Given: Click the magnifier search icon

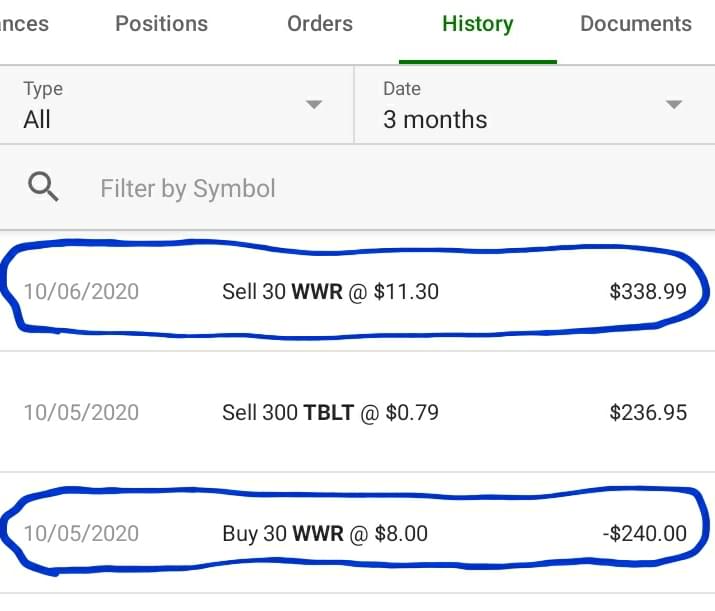Looking at the screenshot, I should point(44,187).
